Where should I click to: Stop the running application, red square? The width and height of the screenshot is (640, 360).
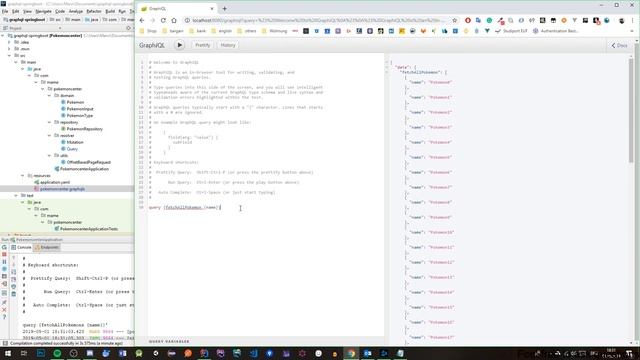click(x=4, y=255)
